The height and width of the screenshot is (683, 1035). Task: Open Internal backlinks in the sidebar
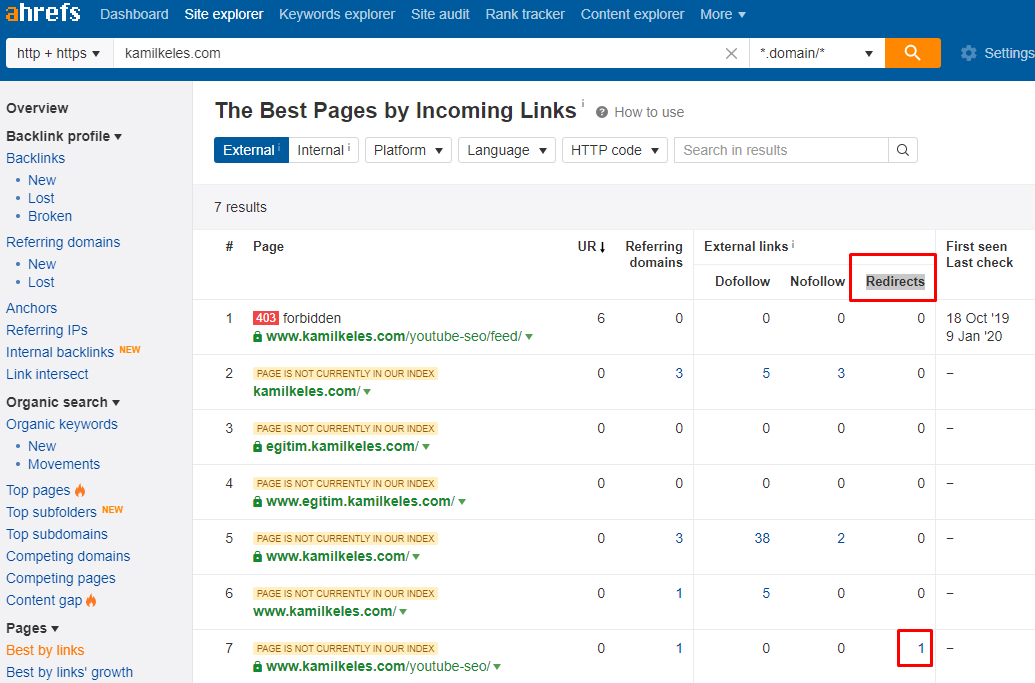click(x=59, y=352)
